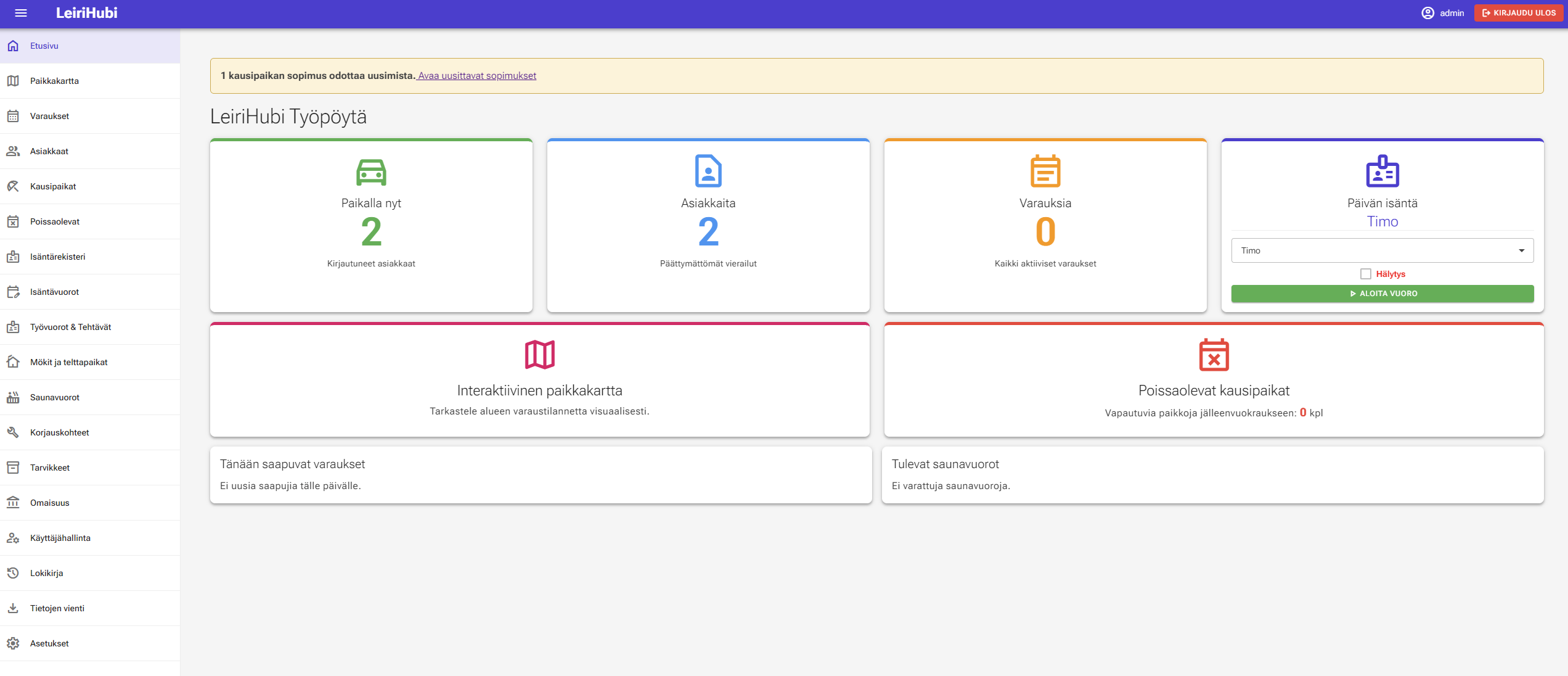Open Tarvikkeet in the sidebar
The height and width of the screenshot is (676, 1568).
tap(90, 468)
